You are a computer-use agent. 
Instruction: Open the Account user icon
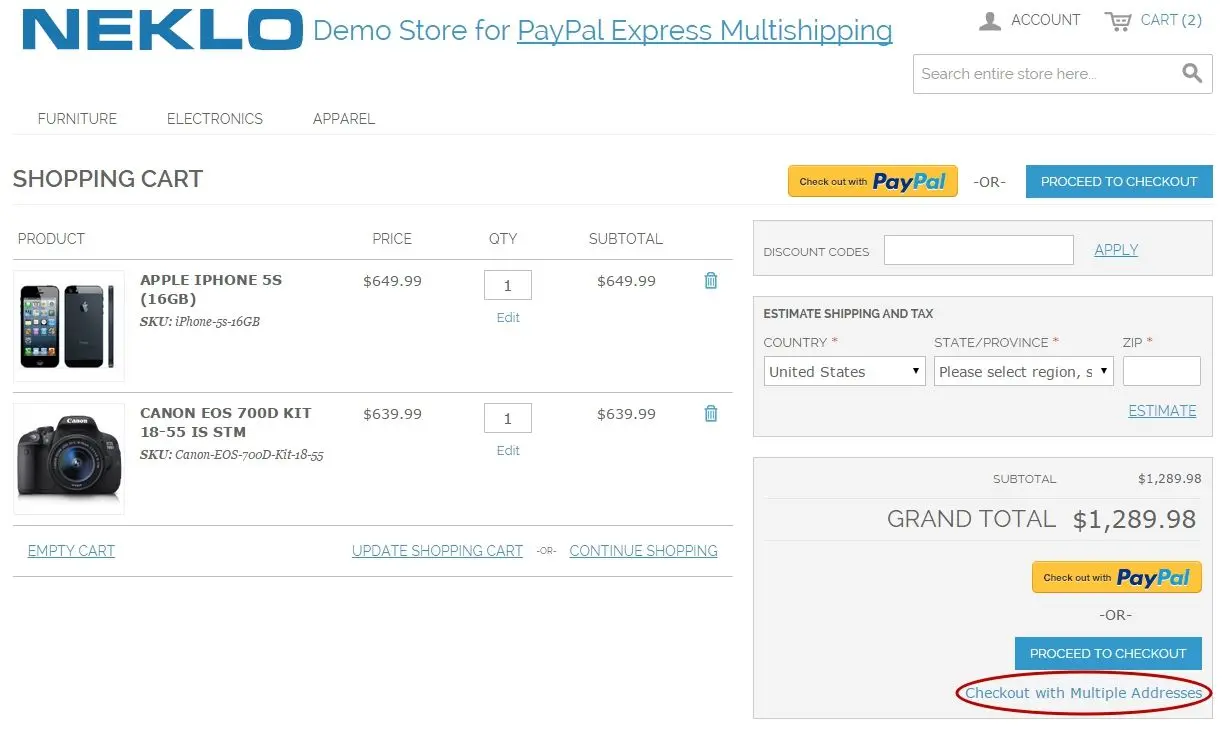click(x=990, y=21)
